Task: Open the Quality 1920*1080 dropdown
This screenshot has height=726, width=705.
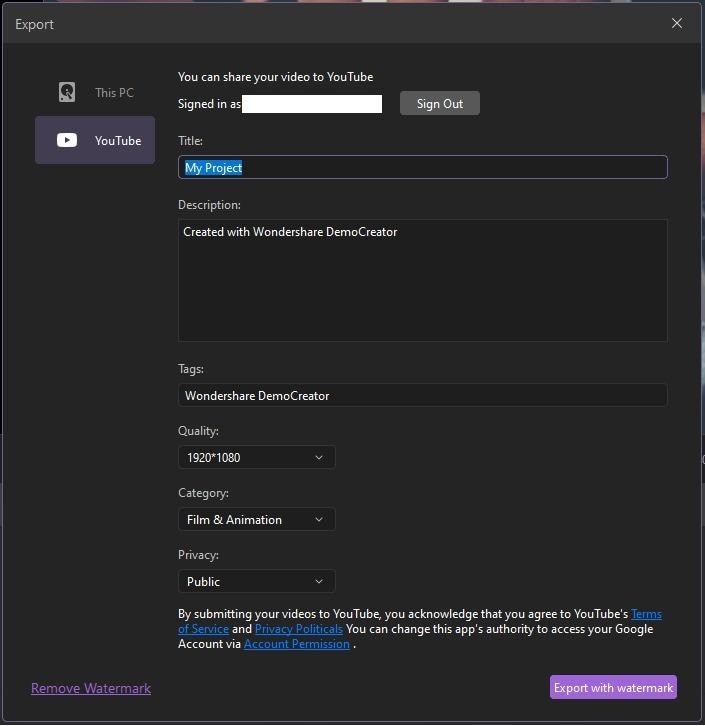Action: pyautogui.click(x=256, y=457)
